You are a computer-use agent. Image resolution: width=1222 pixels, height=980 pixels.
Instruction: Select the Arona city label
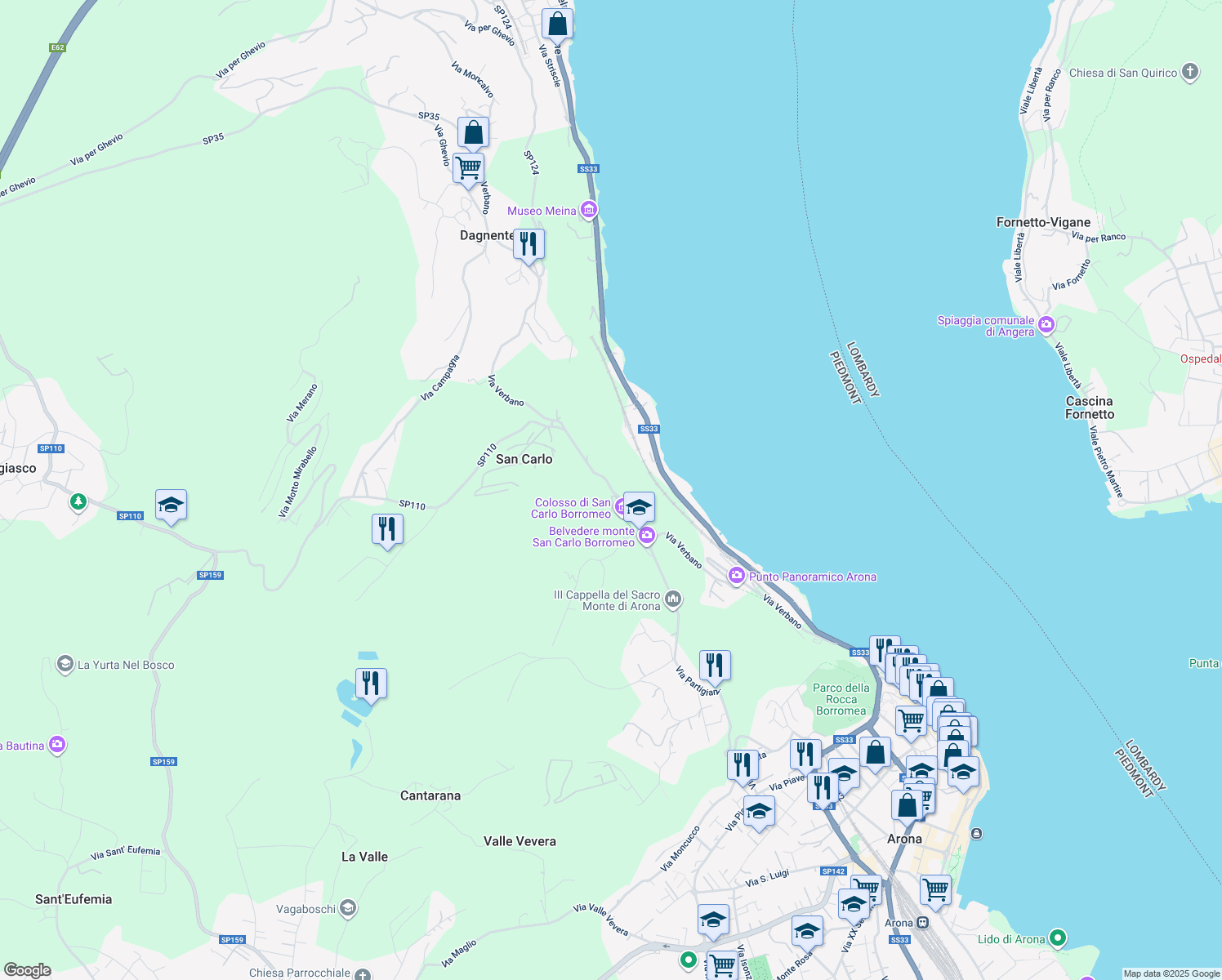coord(904,839)
